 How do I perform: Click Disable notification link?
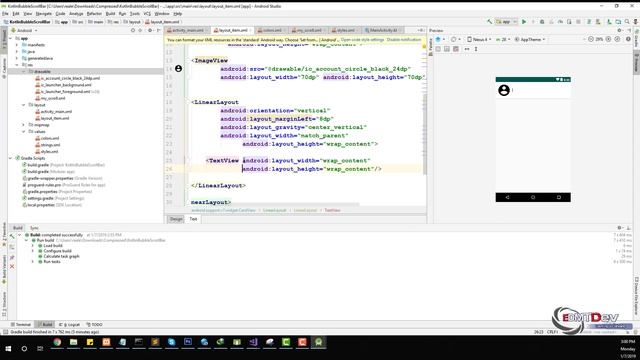click(x=404, y=40)
